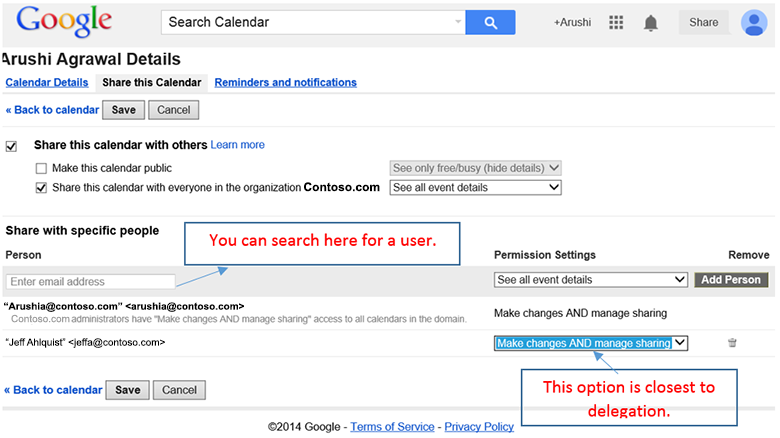Expand Jeff's Make changes AND manage sharing dropdown
780x438 pixels.
tap(591, 343)
